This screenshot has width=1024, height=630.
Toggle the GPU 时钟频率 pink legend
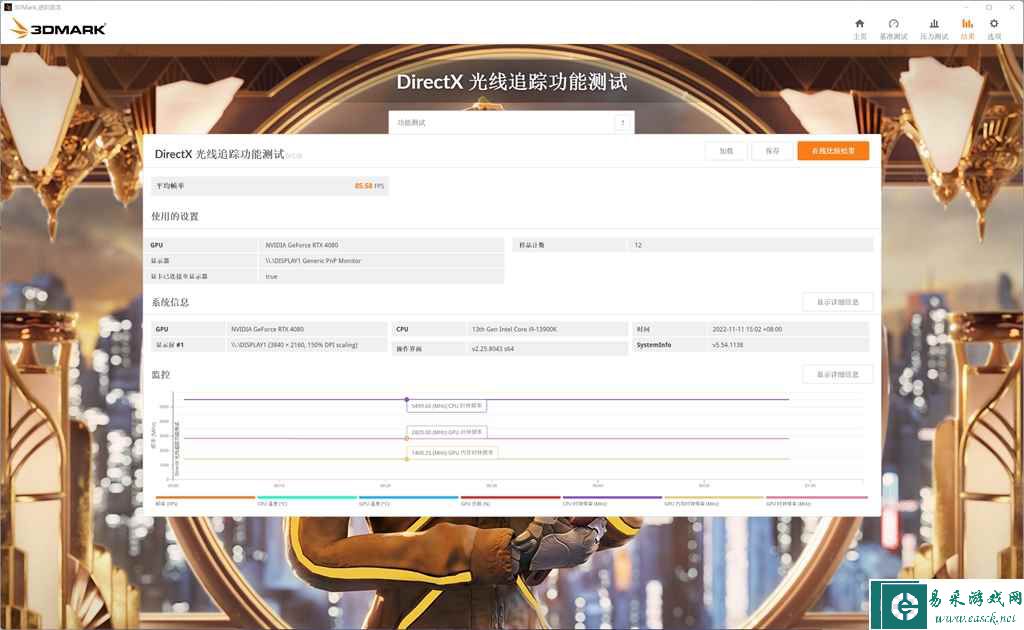tap(816, 500)
